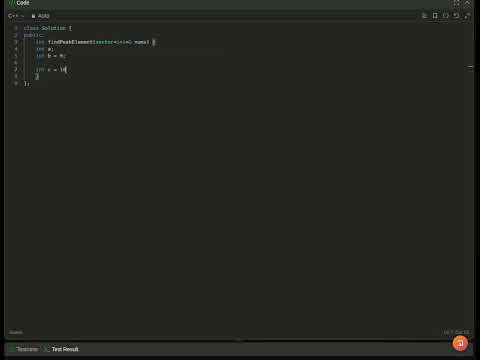Maximize the Code panel icon
The width and height of the screenshot is (480, 360).
pos(456,3)
